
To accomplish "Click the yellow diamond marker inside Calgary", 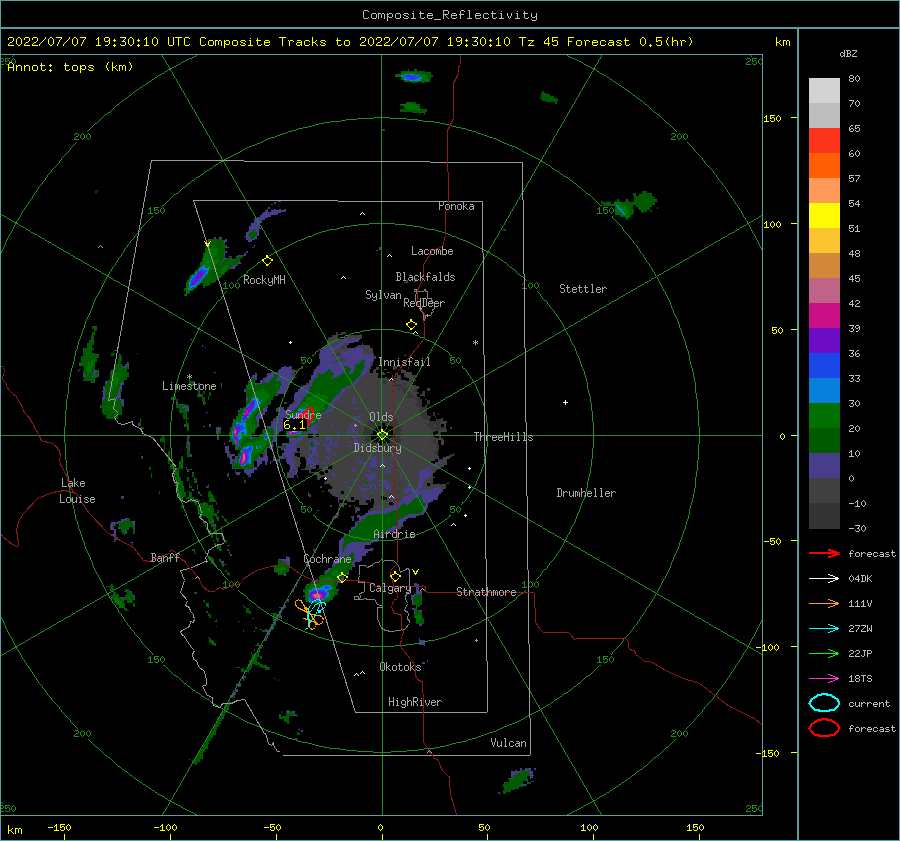I will (395, 576).
